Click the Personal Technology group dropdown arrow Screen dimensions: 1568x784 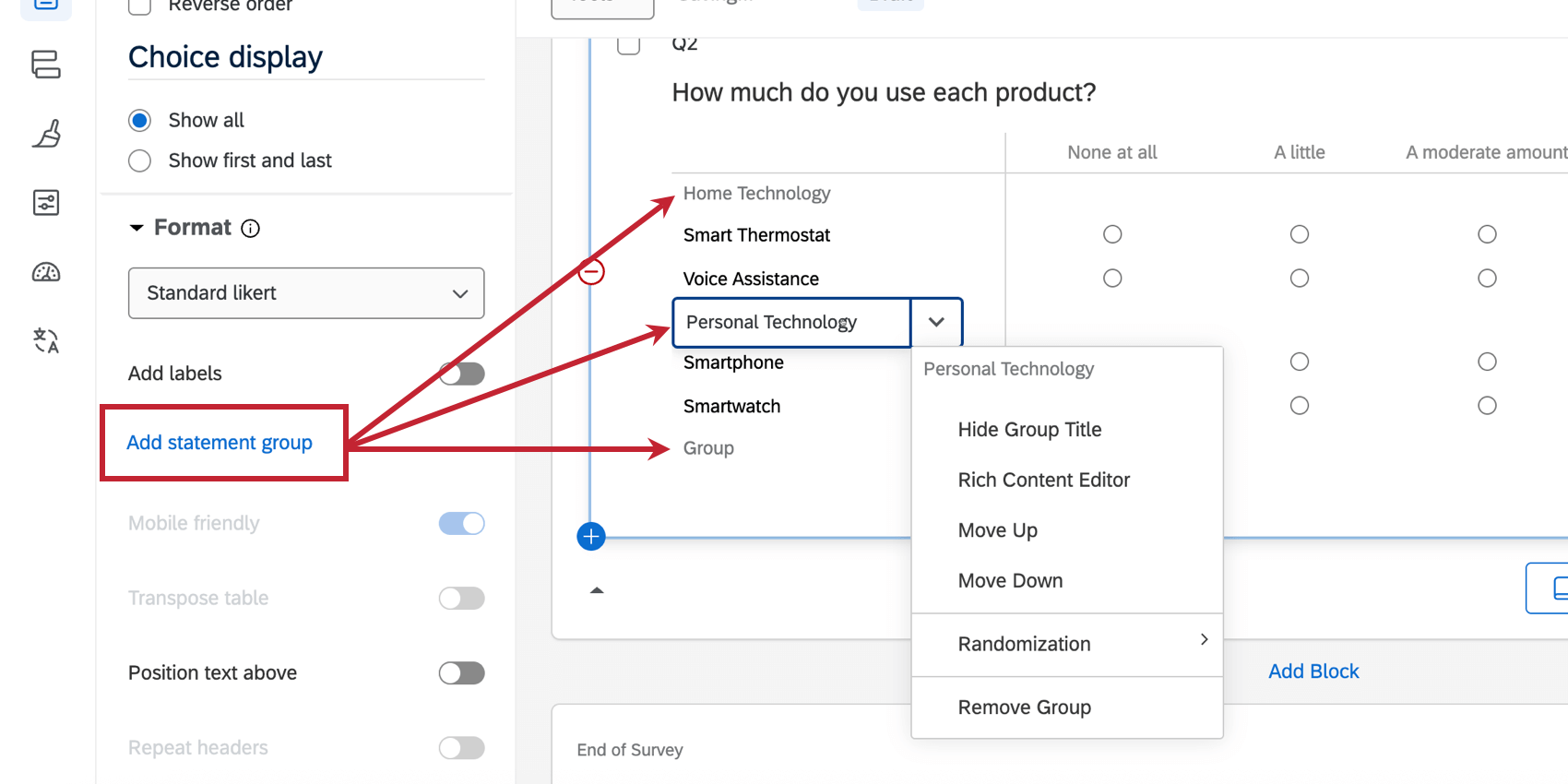(936, 322)
